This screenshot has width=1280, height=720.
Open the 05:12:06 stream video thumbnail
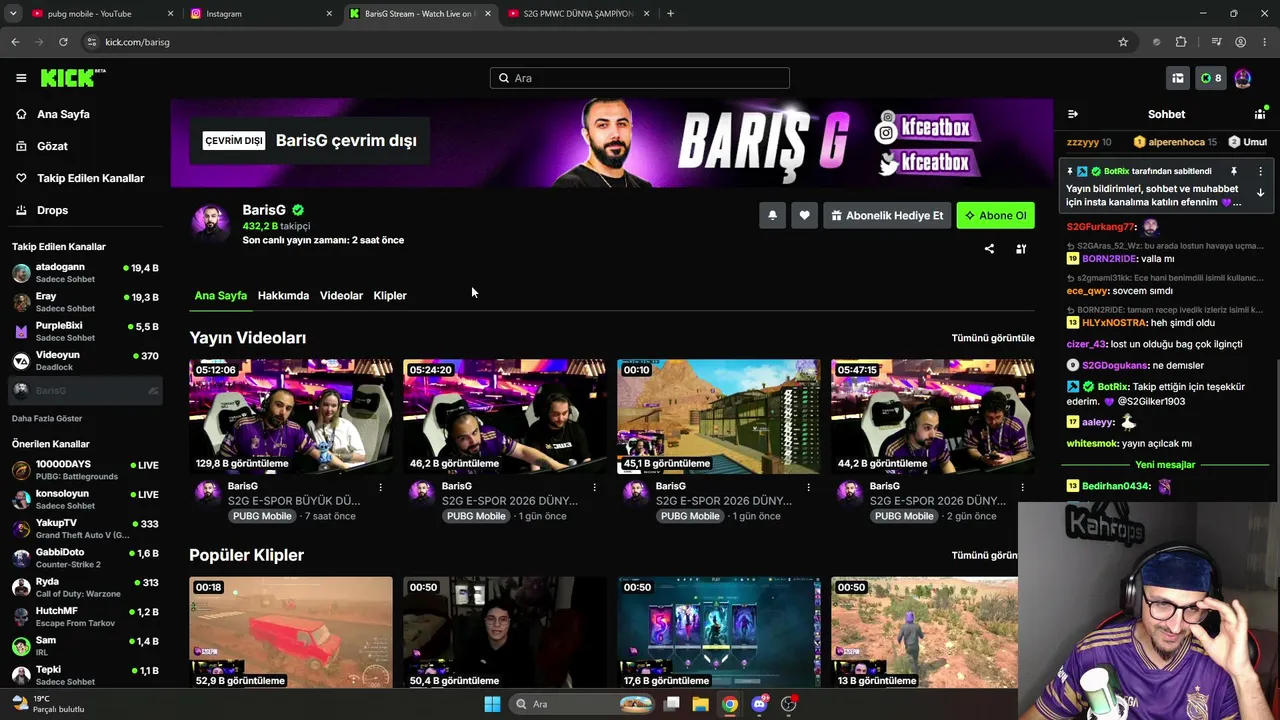(x=291, y=416)
